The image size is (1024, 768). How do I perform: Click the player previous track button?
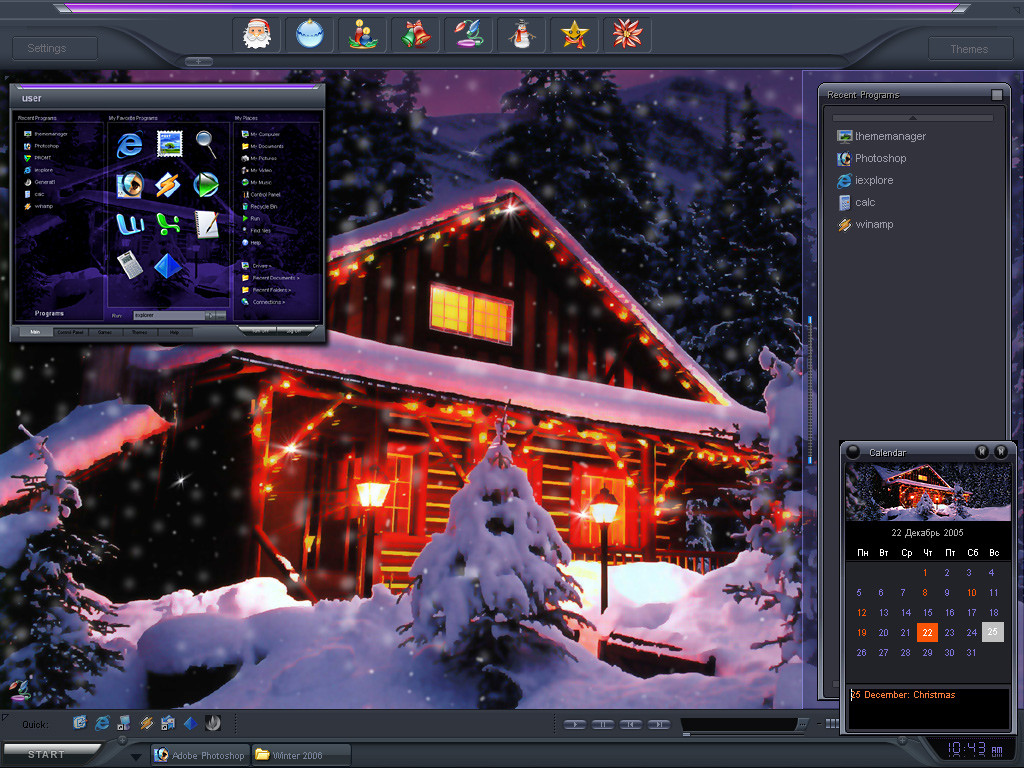pos(630,724)
